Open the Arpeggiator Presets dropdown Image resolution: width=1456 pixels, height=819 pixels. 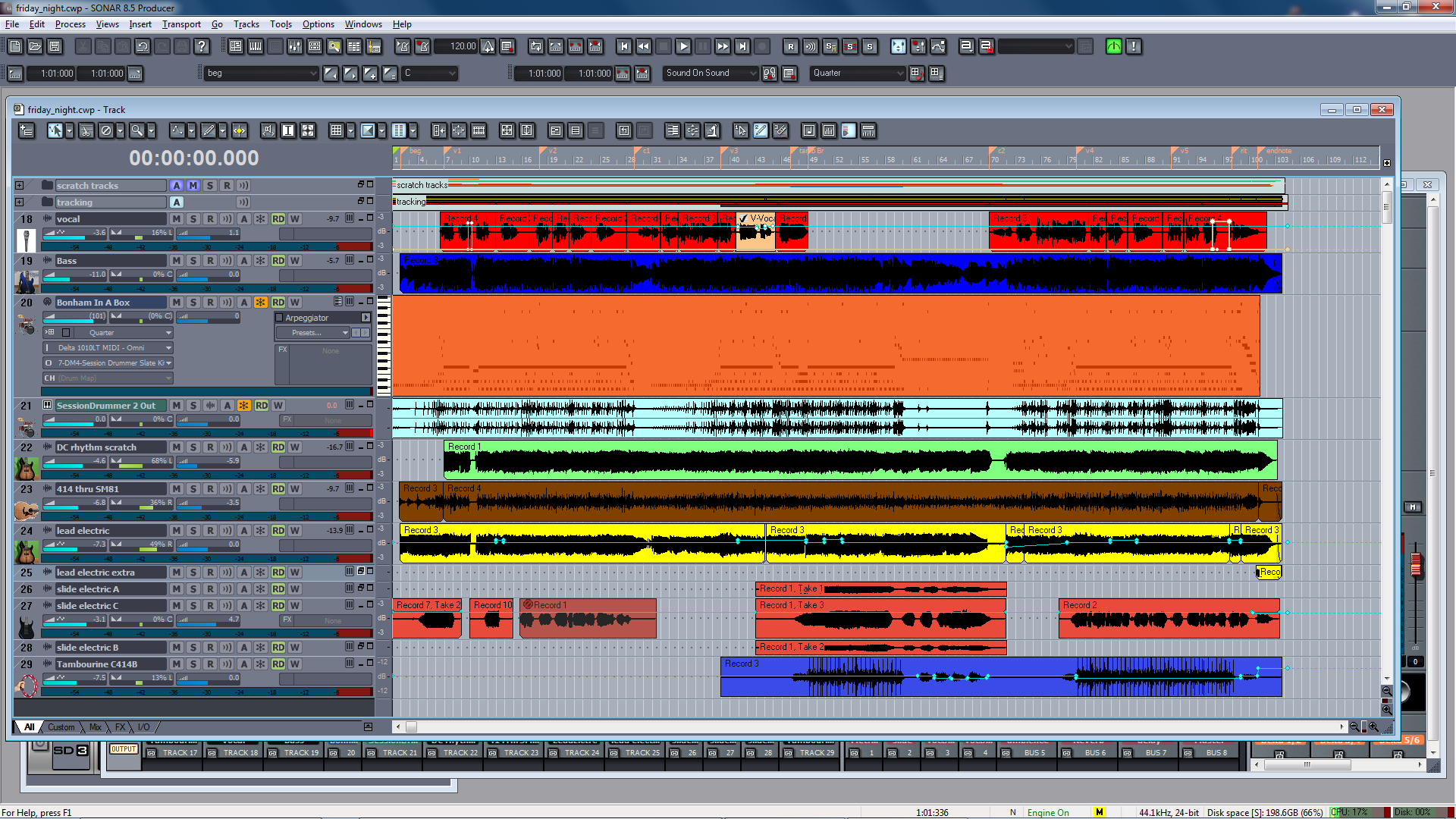tap(312, 333)
